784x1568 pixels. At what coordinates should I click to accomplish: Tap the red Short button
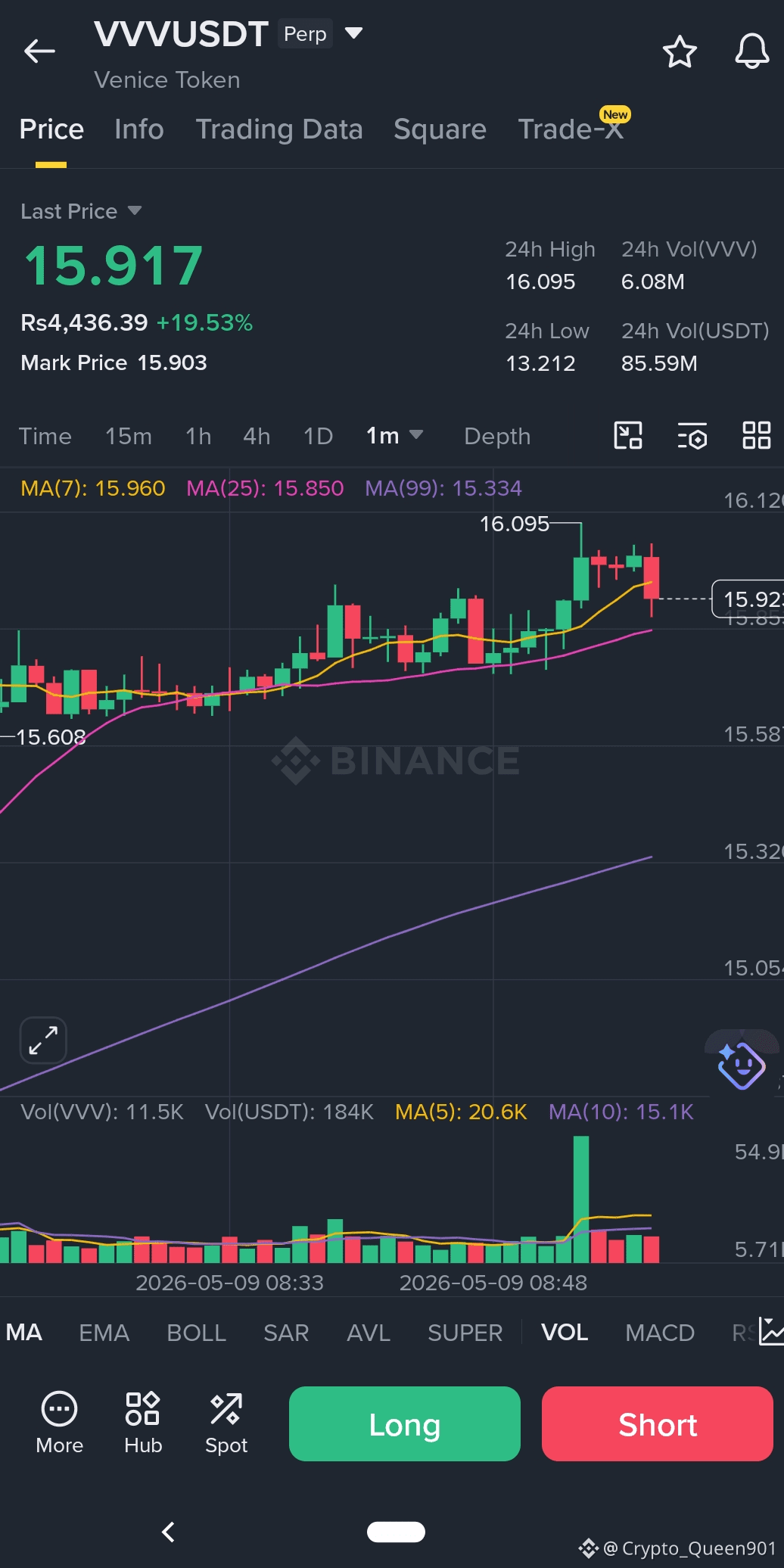pos(658,1424)
